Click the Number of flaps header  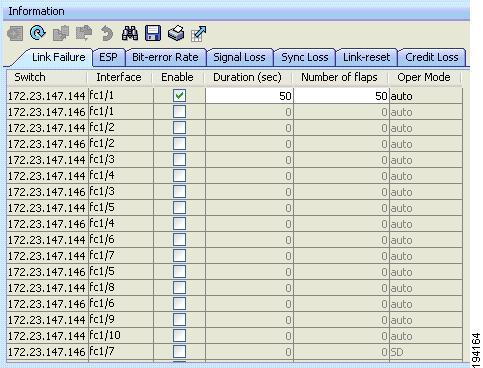340,77
